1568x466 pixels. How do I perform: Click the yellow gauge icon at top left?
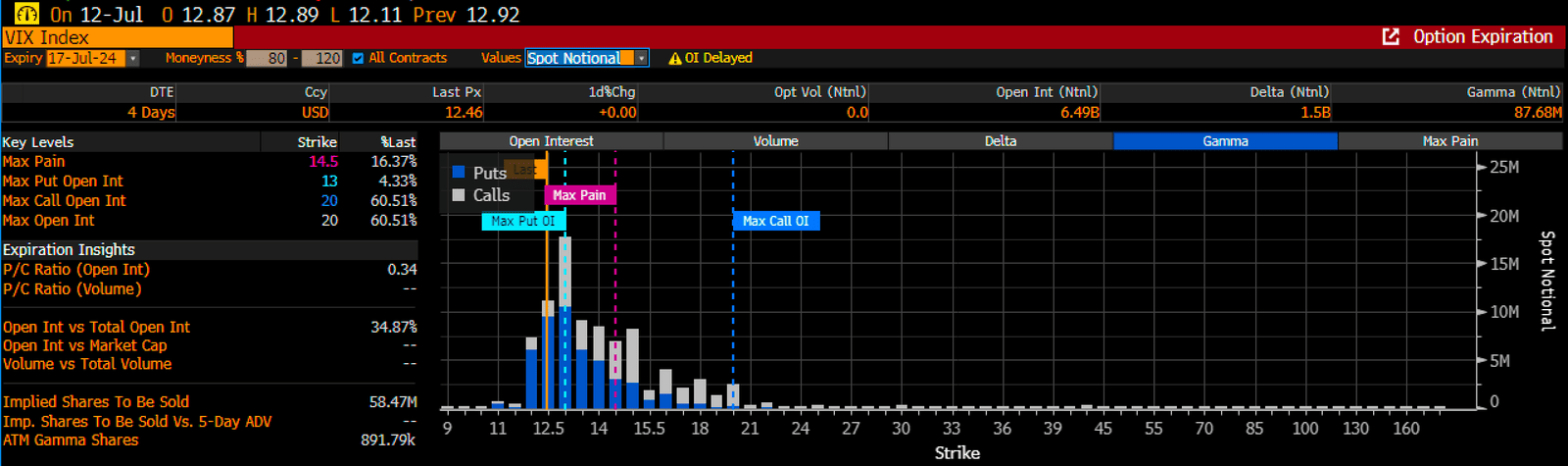click(x=26, y=14)
